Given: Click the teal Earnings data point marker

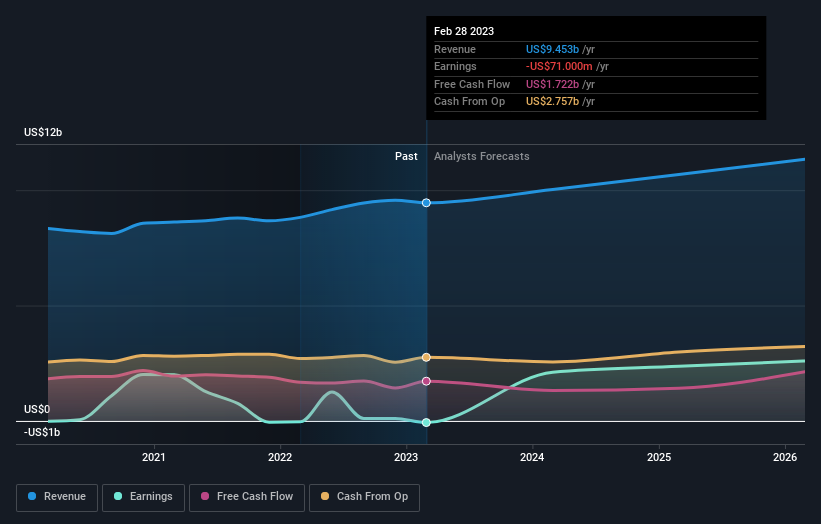Looking at the screenshot, I should [x=426, y=422].
